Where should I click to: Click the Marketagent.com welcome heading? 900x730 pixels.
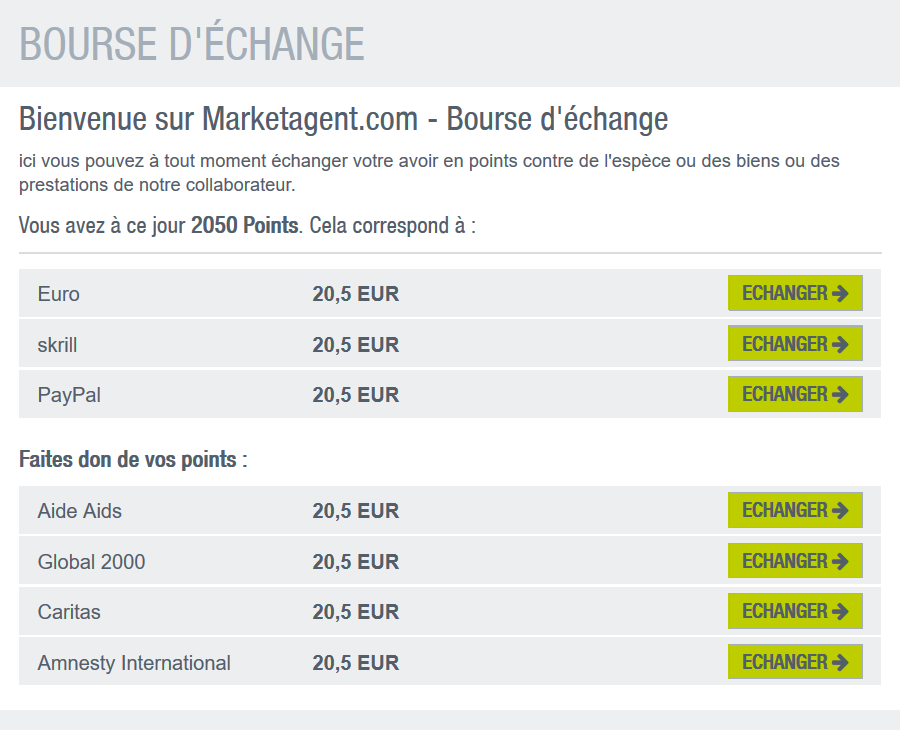point(343,119)
